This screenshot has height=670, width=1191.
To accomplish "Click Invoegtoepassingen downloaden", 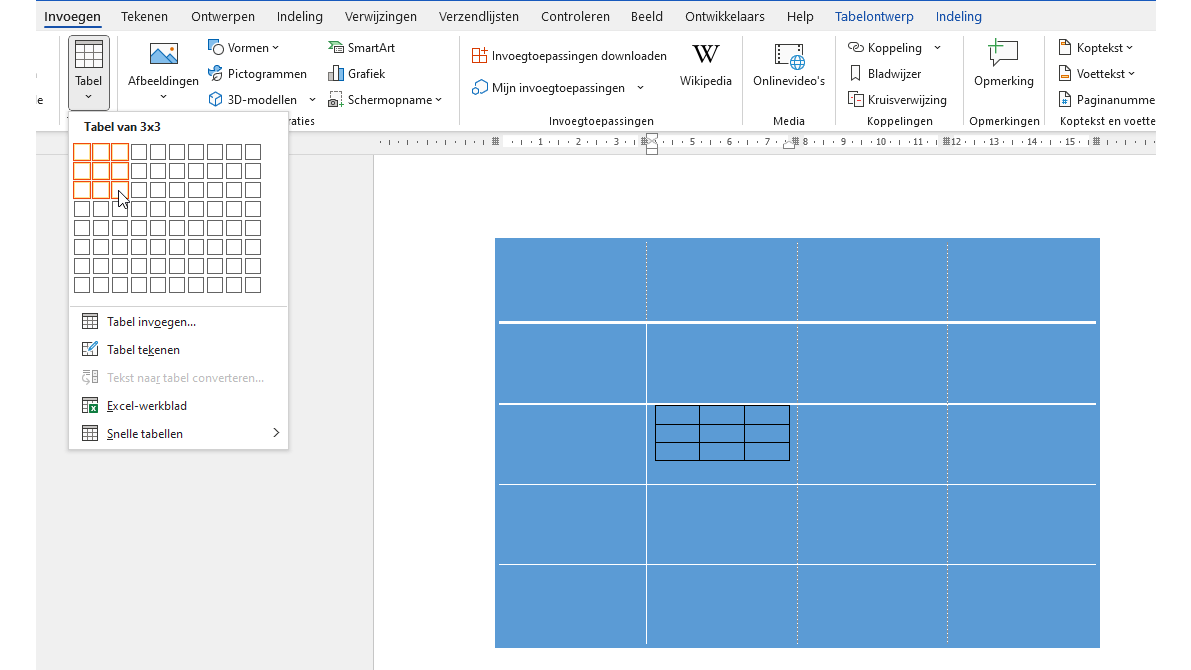I will pos(569,55).
